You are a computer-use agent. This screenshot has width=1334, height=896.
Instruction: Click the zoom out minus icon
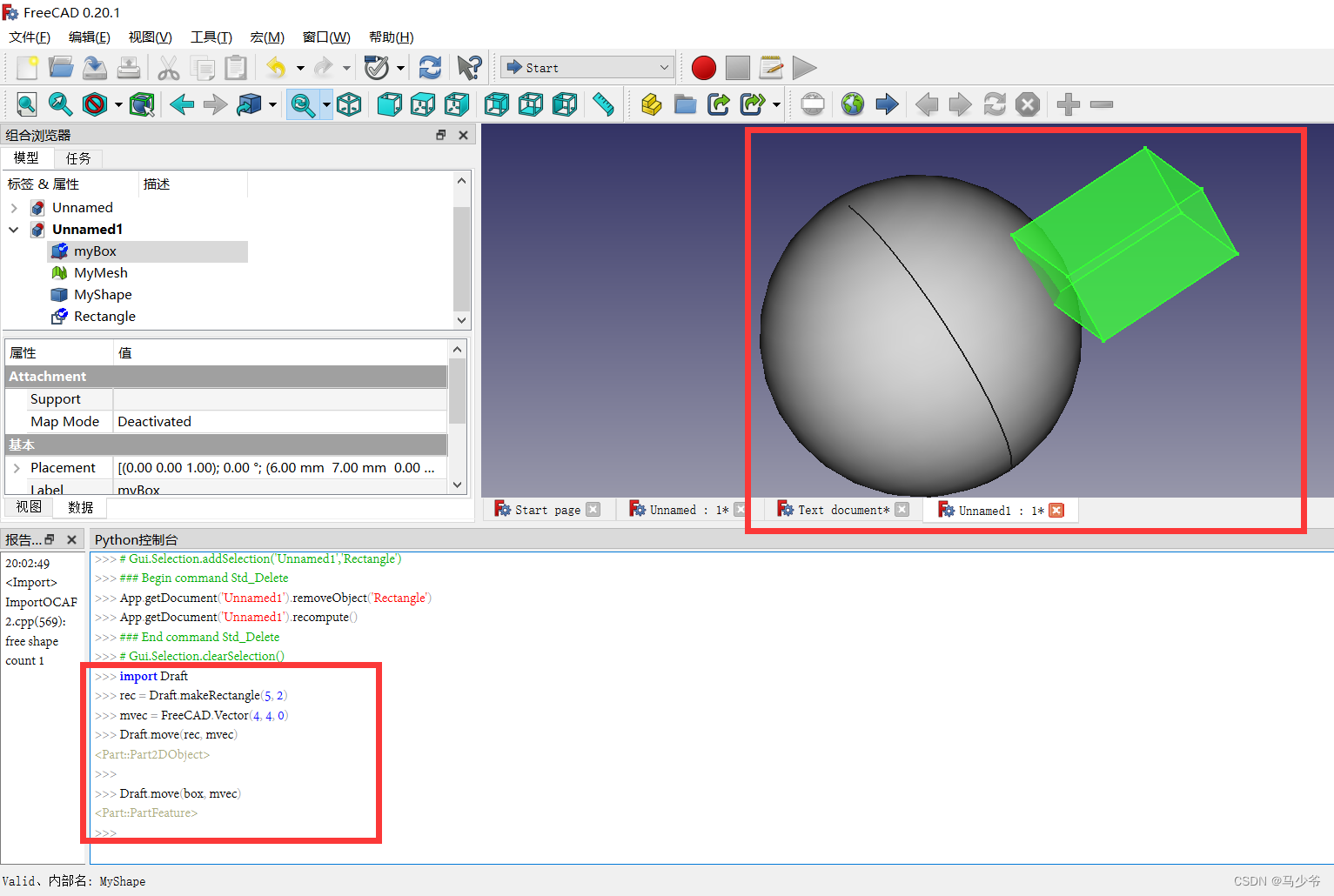(x=1102, y=104)
